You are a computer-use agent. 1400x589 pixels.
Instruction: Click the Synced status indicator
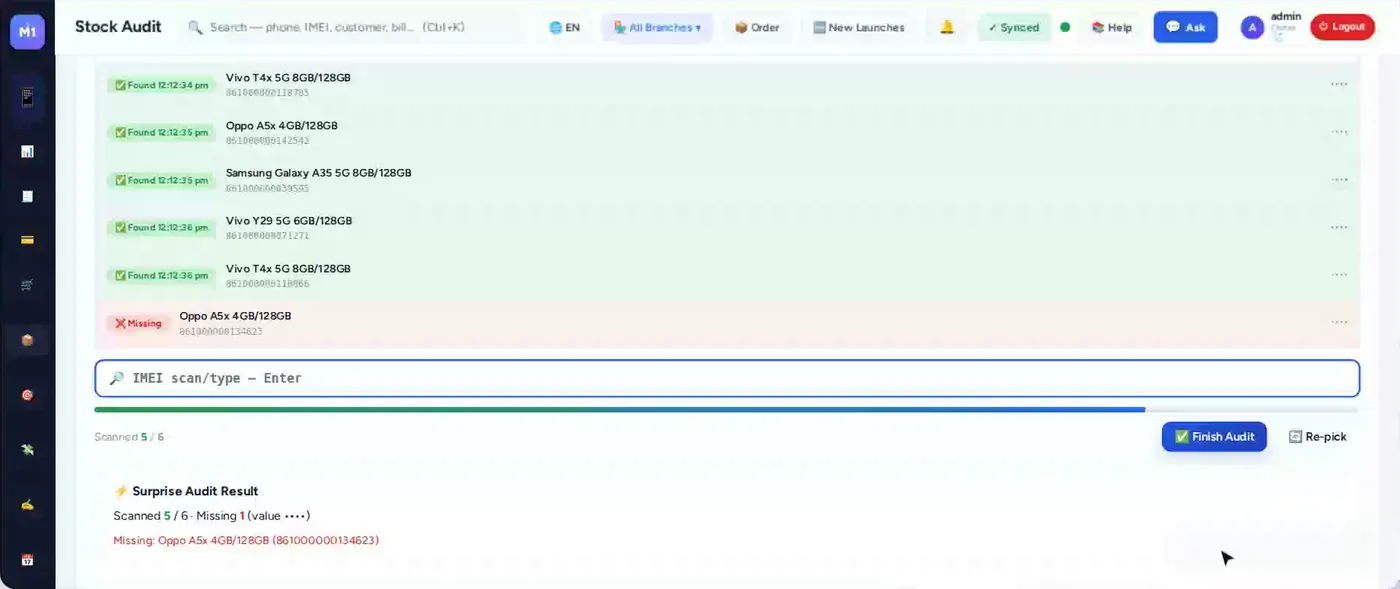(x=1013, y=27)
